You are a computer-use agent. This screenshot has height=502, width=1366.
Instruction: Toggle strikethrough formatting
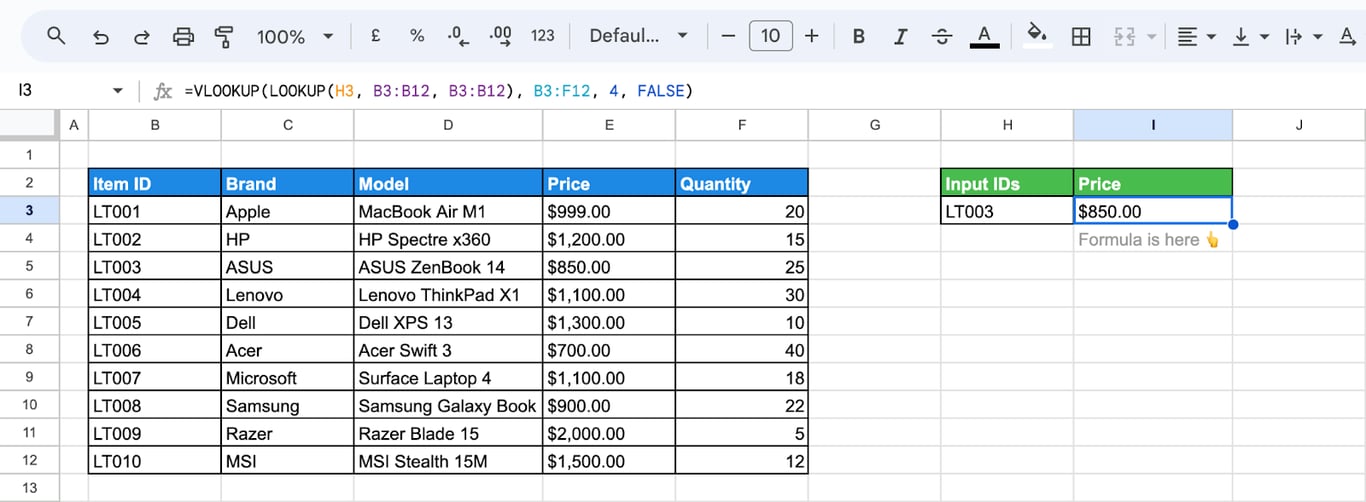[942, 36]
